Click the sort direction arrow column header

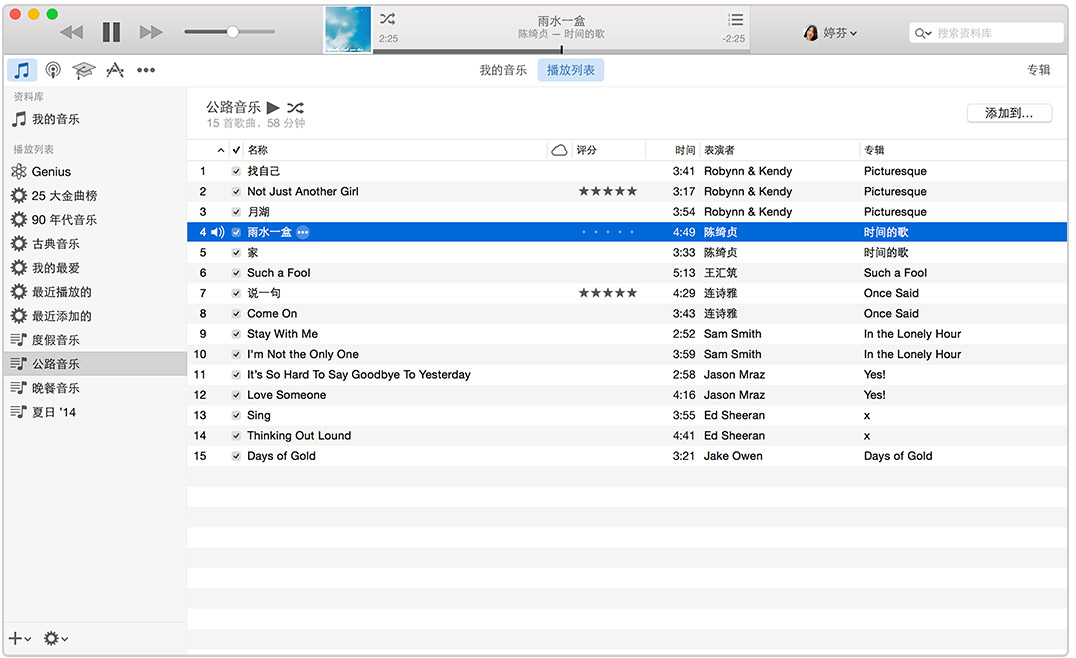pos(220,150)
